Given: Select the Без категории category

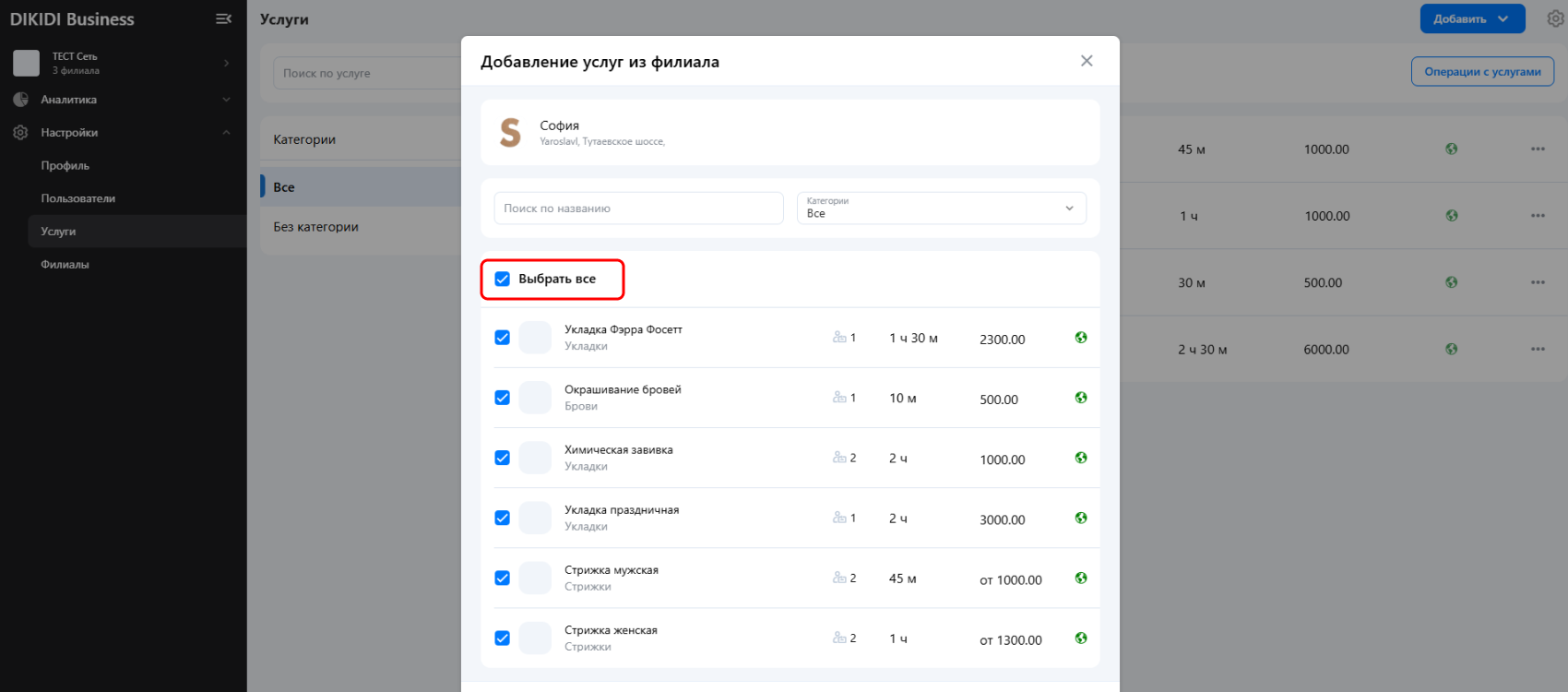Looking at the screenshot, I should (x=315, y=227).
